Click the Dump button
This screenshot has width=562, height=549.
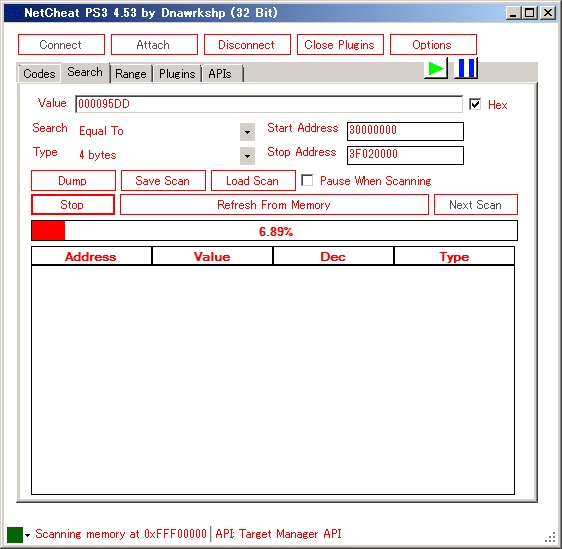tap(73, 181)
